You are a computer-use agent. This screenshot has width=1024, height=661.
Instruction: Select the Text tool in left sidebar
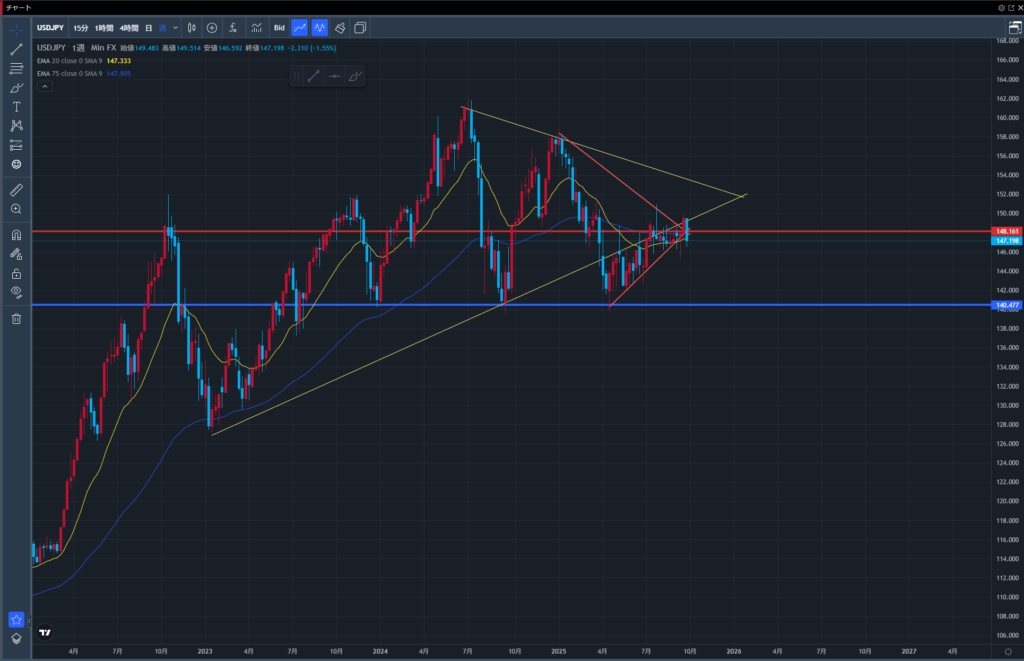point(16,107)
